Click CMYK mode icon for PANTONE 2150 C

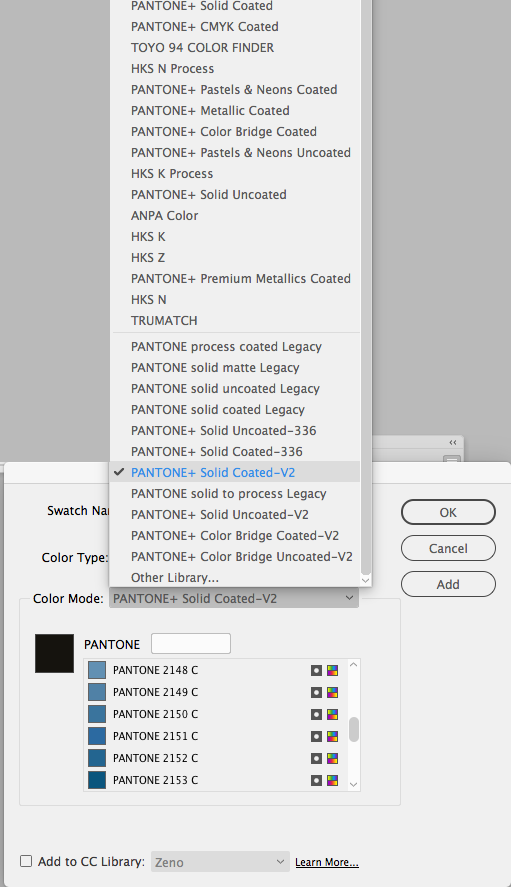(332, 714)
